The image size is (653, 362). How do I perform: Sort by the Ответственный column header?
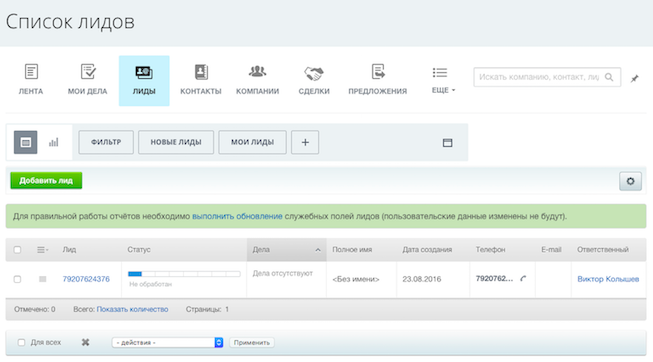603,250
